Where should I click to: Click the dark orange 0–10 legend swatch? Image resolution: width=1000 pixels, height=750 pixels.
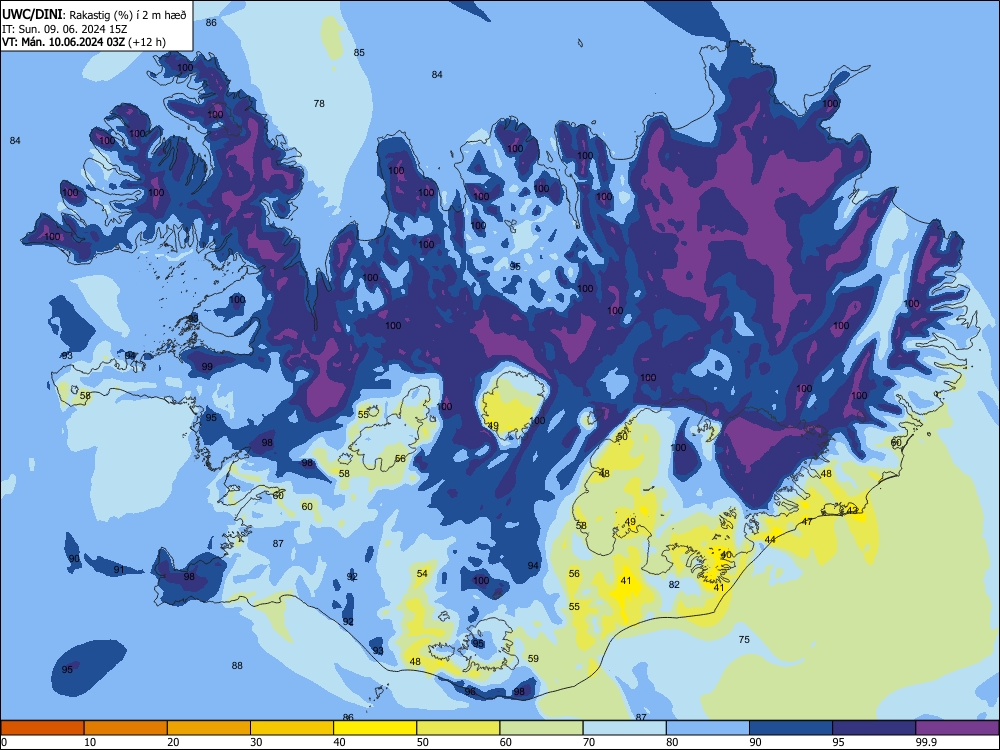pos(42,728)
